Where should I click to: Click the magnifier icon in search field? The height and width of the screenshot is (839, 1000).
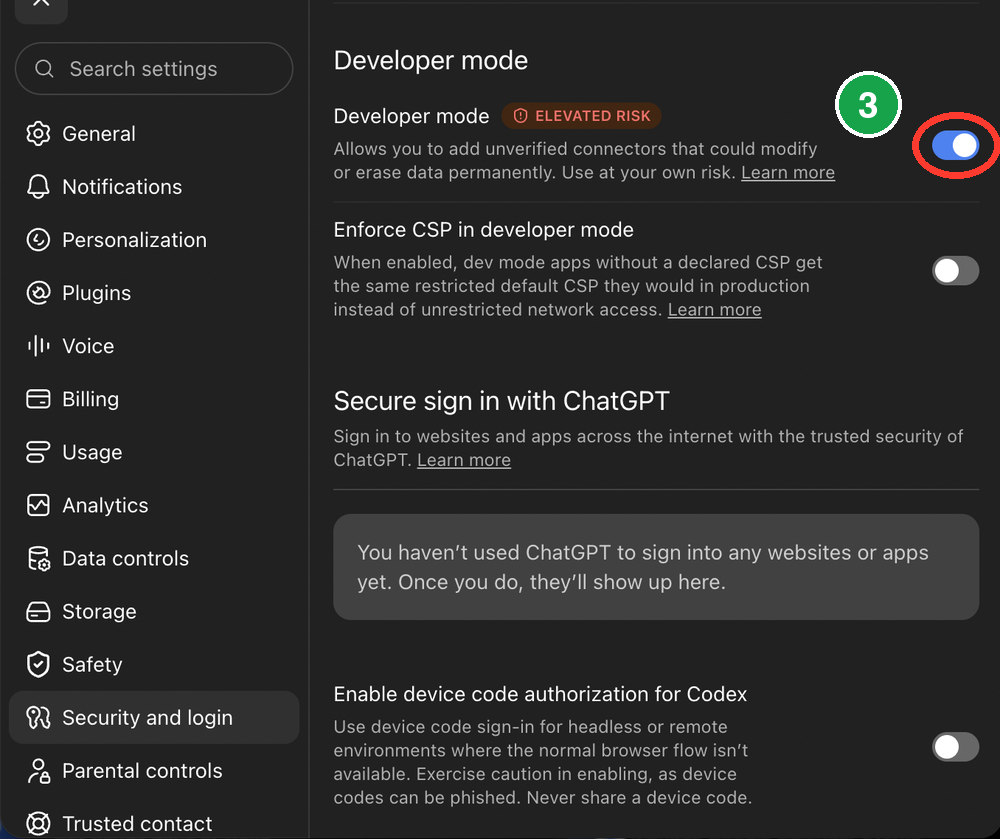coord(44,68)
